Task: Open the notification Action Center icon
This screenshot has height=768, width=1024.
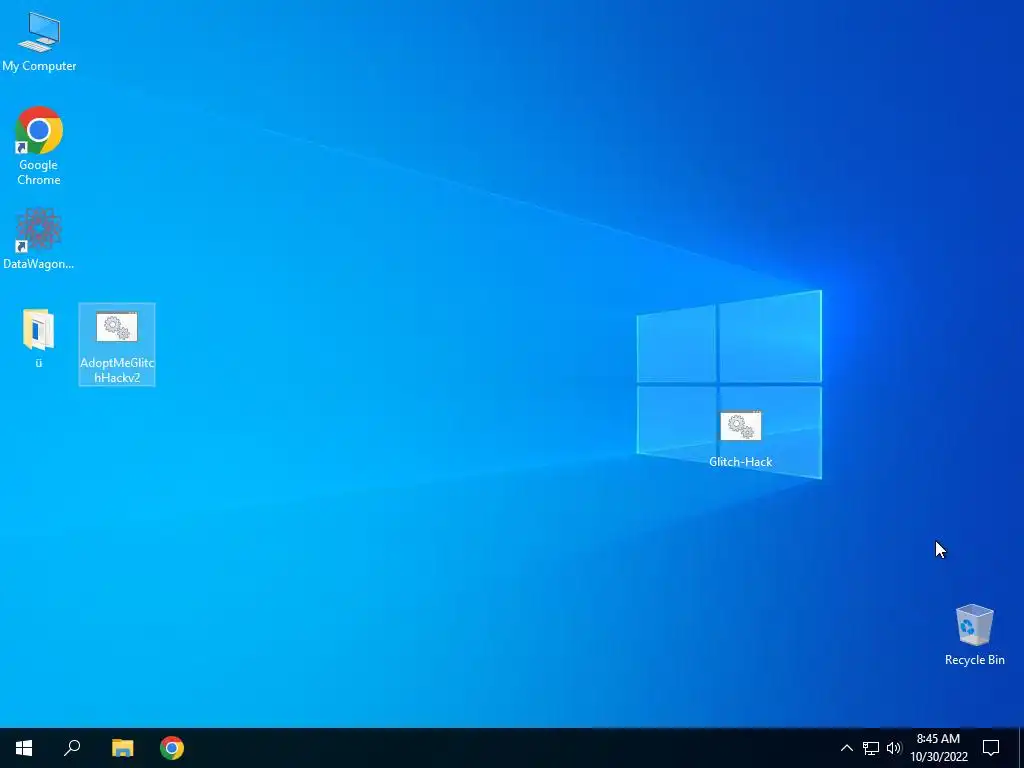Action: (x=991, y=748)
